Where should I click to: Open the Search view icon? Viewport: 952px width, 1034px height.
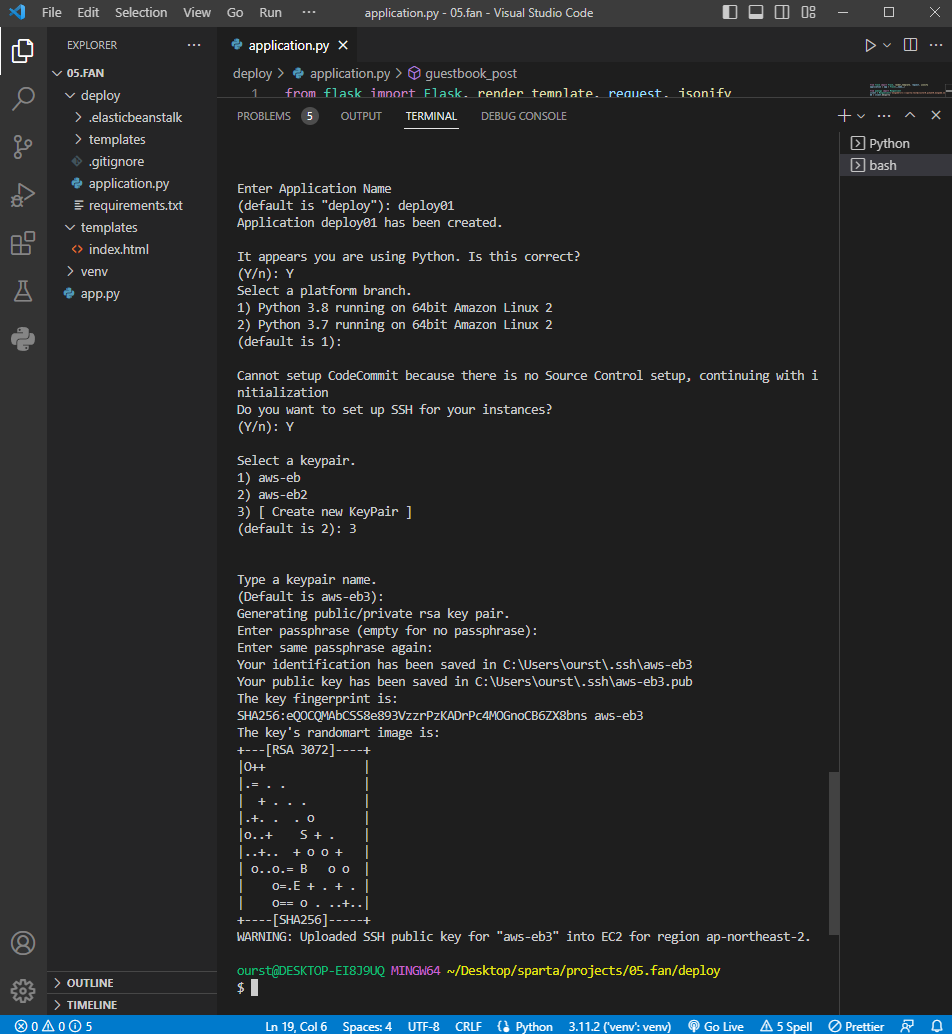point(23,99)
